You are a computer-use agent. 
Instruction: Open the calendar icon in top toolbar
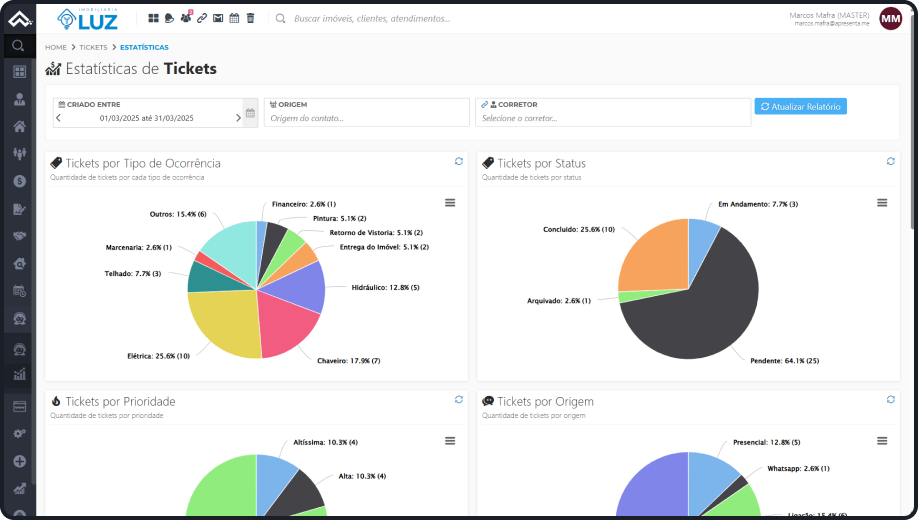point(234,18)
